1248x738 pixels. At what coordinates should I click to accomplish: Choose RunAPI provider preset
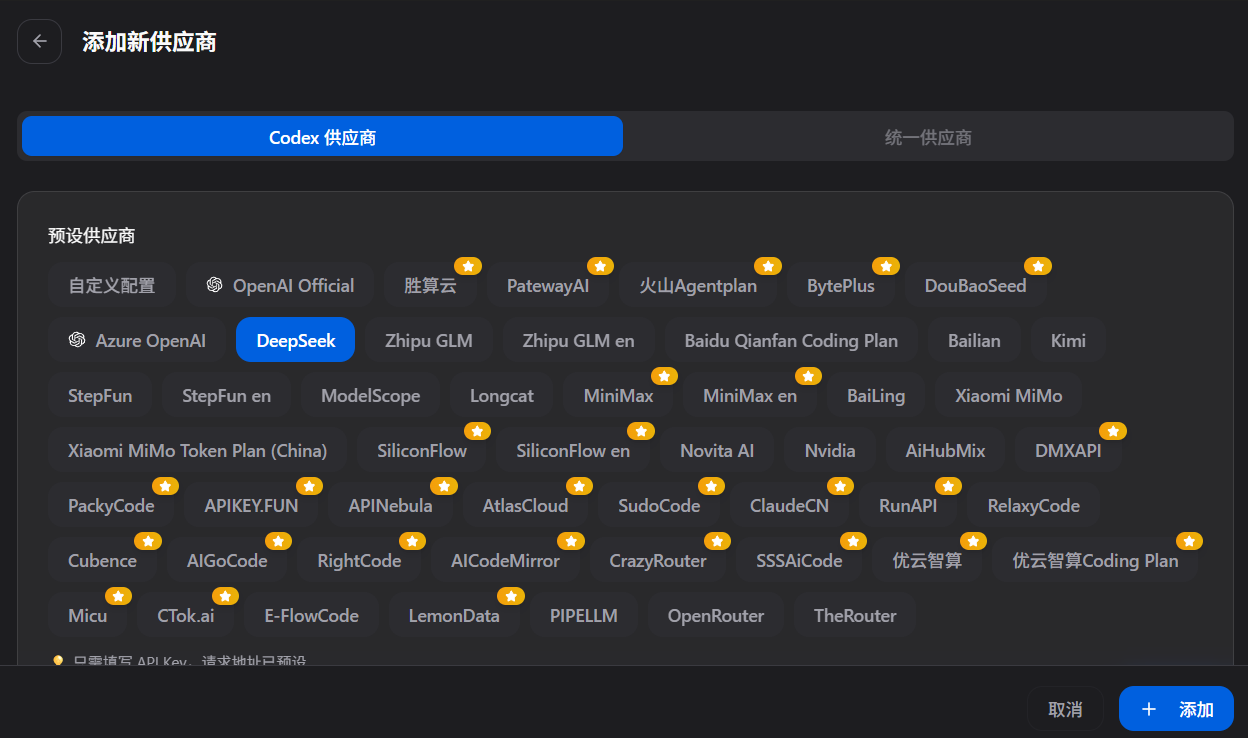(x=908, y=505)
